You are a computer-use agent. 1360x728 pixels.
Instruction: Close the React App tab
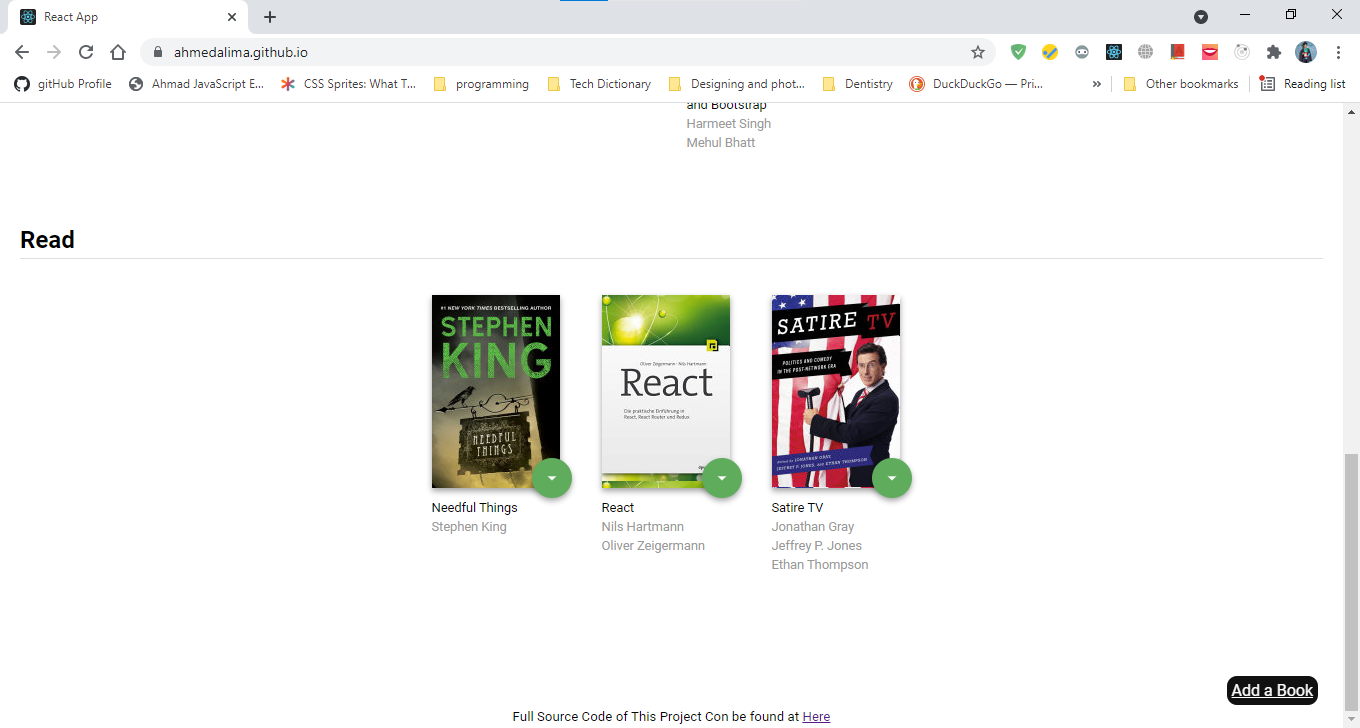[x=232, y=17]
